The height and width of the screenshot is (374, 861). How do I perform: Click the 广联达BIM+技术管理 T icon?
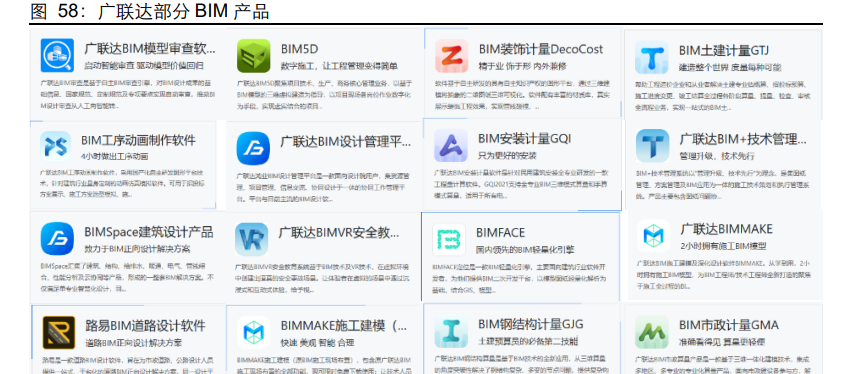point(652,146)
